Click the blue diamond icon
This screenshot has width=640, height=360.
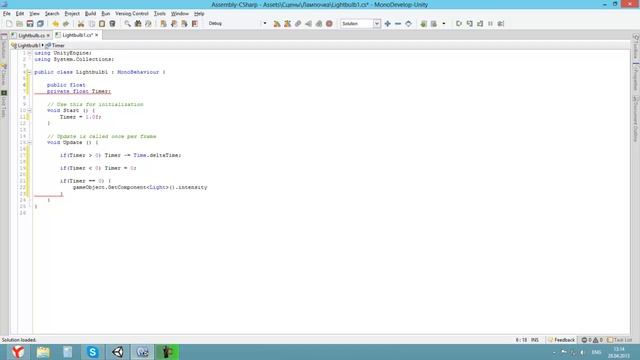(408, 24)
